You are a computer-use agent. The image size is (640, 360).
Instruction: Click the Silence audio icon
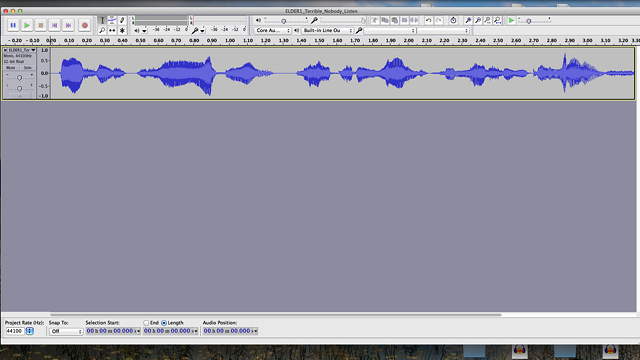point(414,20)
